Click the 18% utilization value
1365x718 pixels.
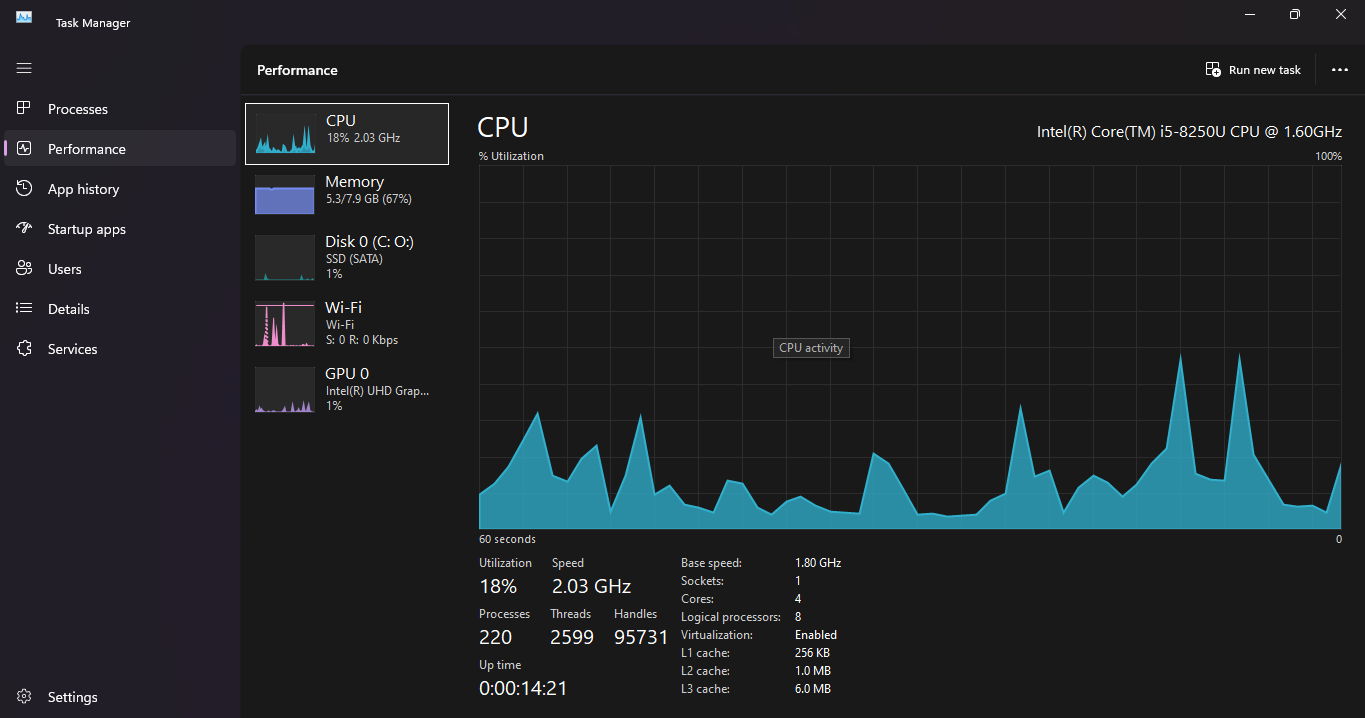(498, 586)
